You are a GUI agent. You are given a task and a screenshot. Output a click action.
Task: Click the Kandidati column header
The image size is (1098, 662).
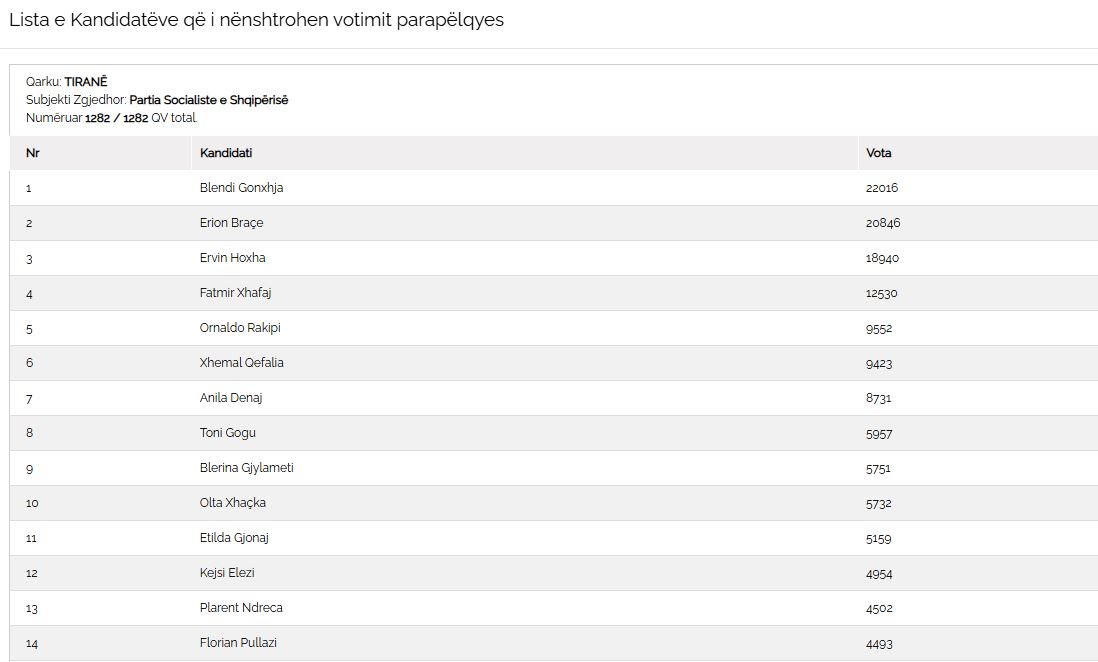(x=225, y=153)
